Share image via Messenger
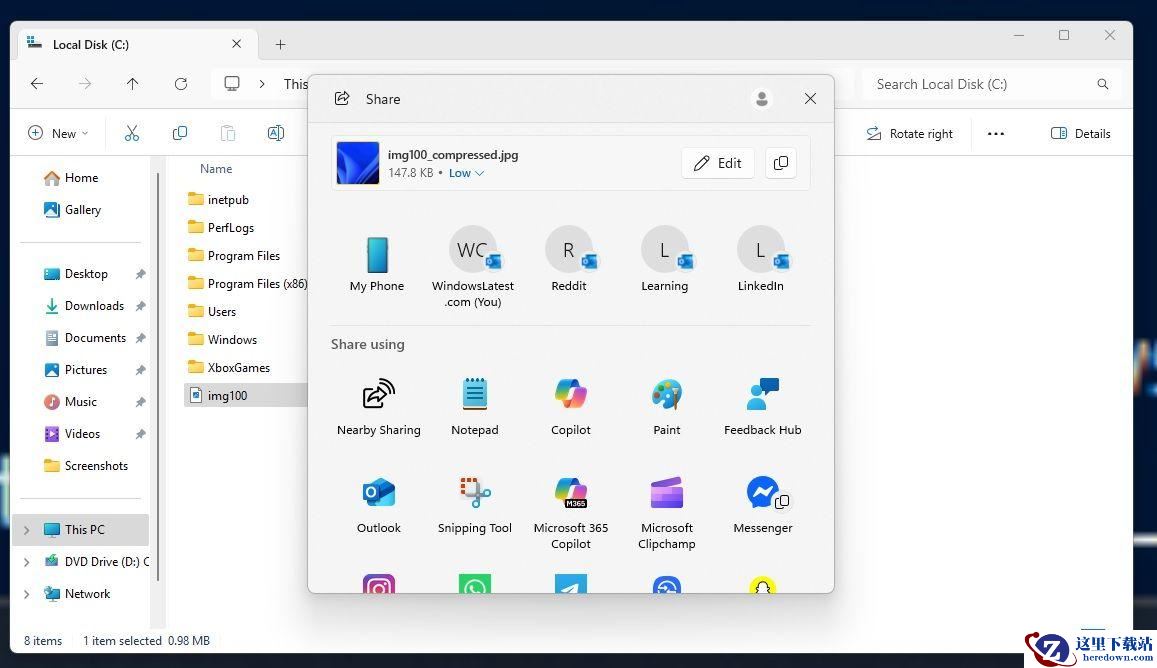 [x=762, y=505]
